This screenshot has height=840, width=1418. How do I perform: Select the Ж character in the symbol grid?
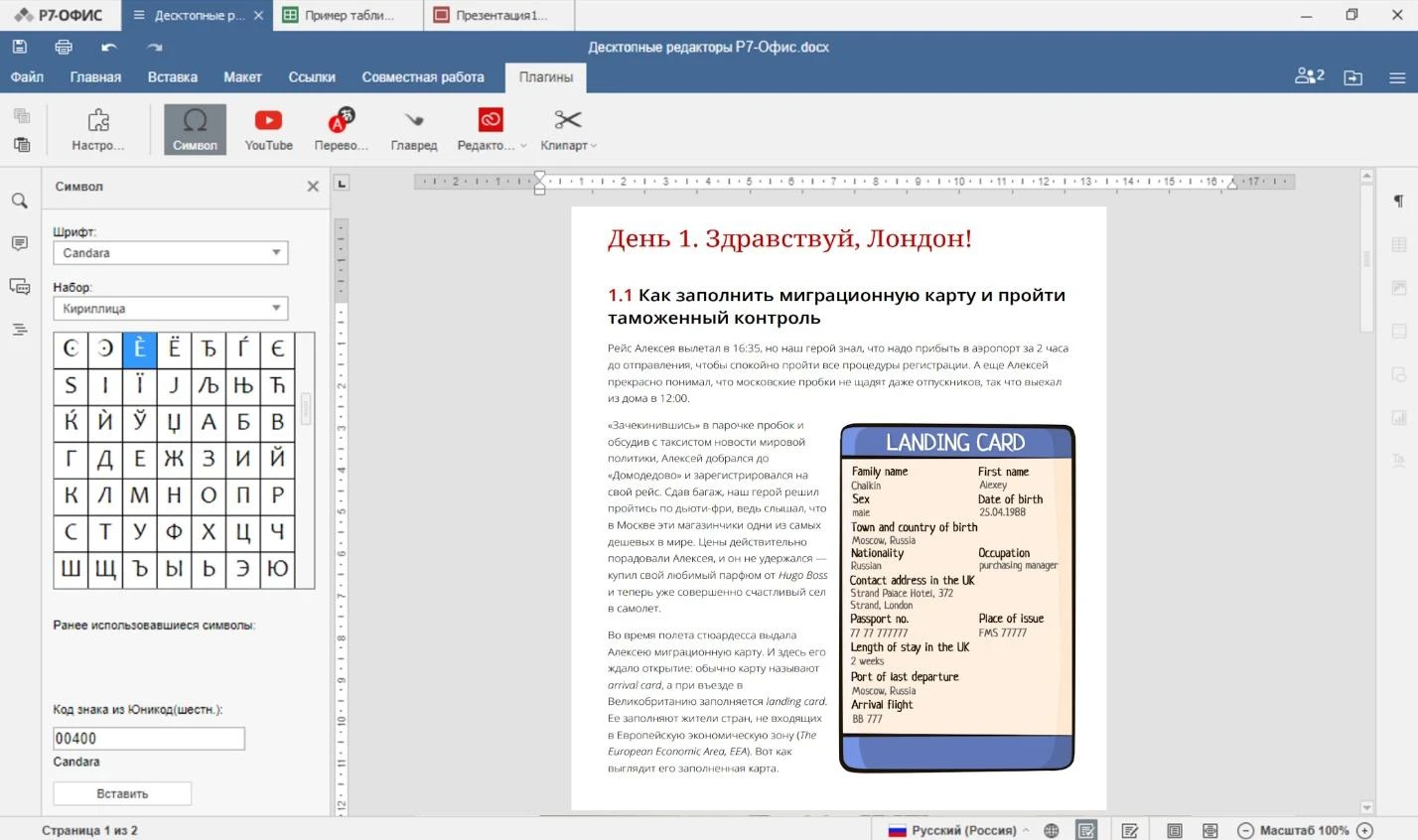click(x=174, y=458)
